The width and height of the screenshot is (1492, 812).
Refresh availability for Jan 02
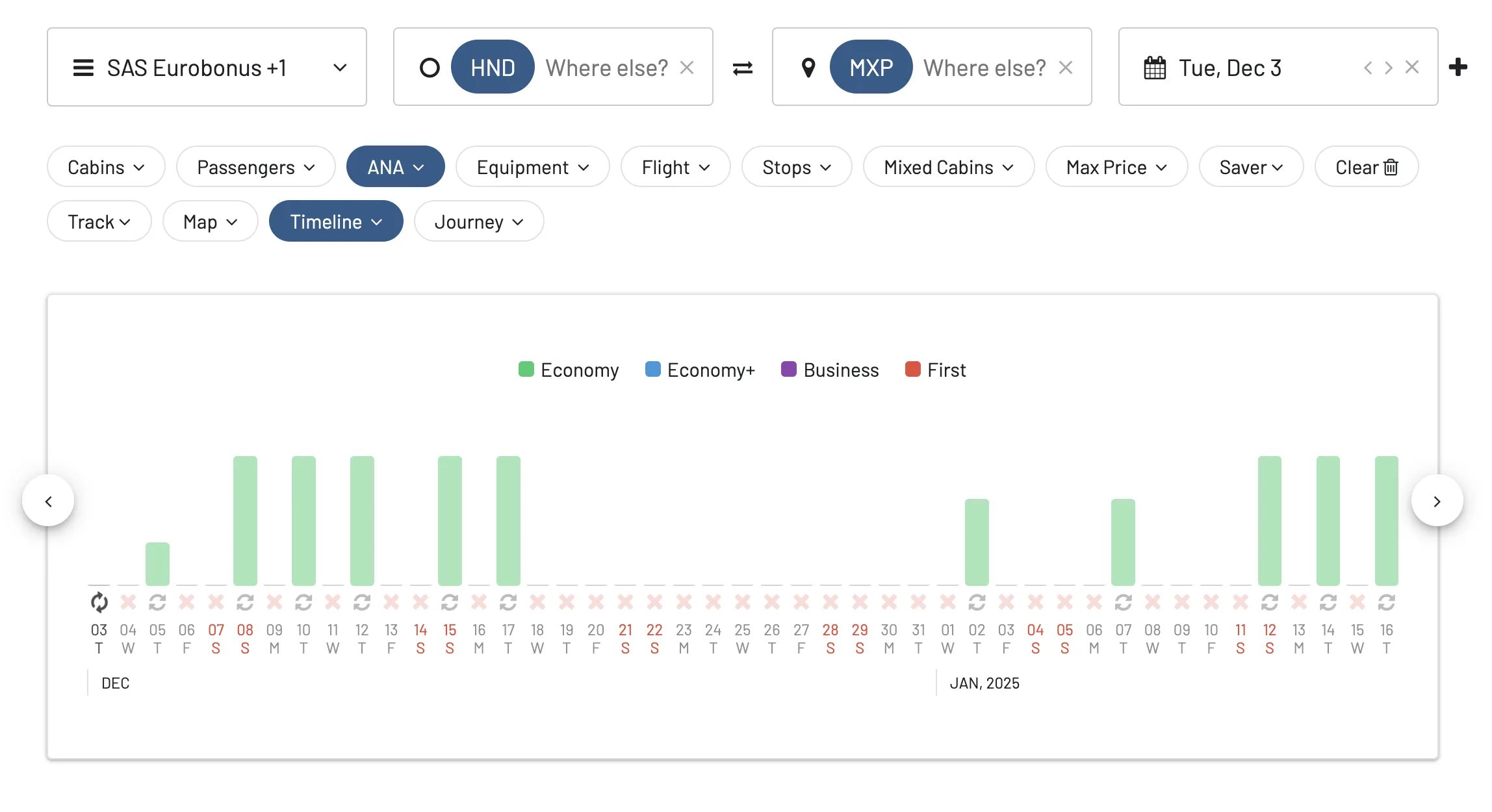pyautogui.click(x=977, y=602)
